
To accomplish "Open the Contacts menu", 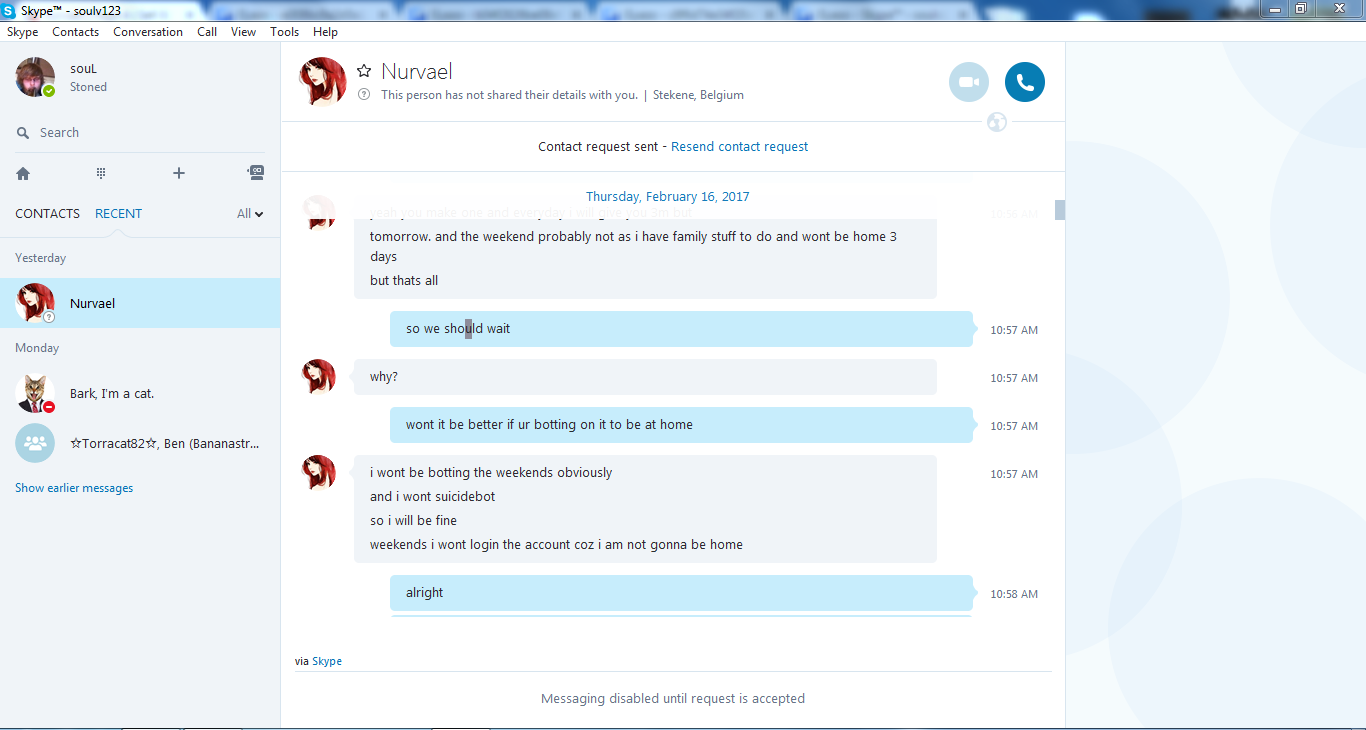I will coord(76,32).
